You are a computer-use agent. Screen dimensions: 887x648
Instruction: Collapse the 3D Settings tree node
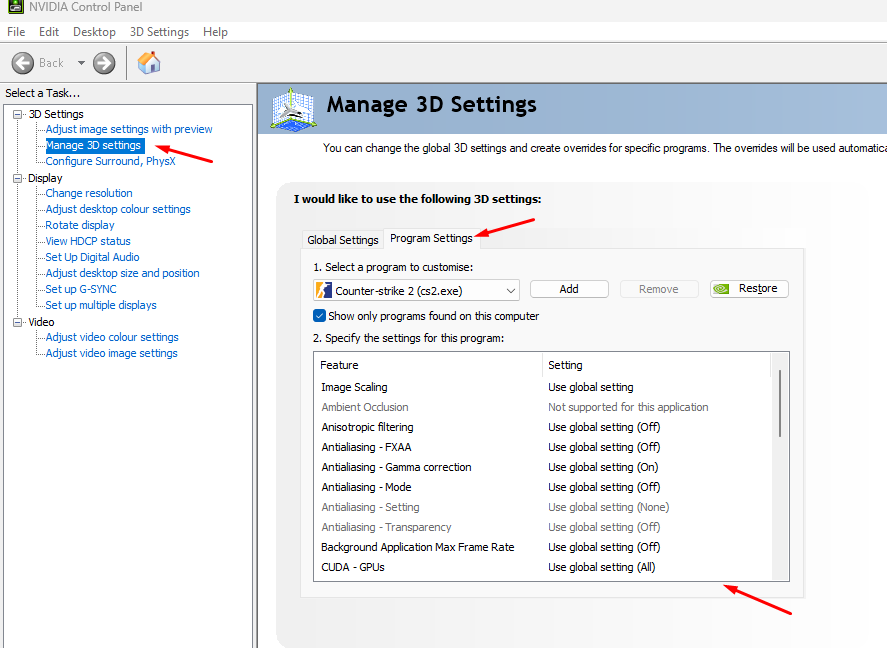click(18, 114)
